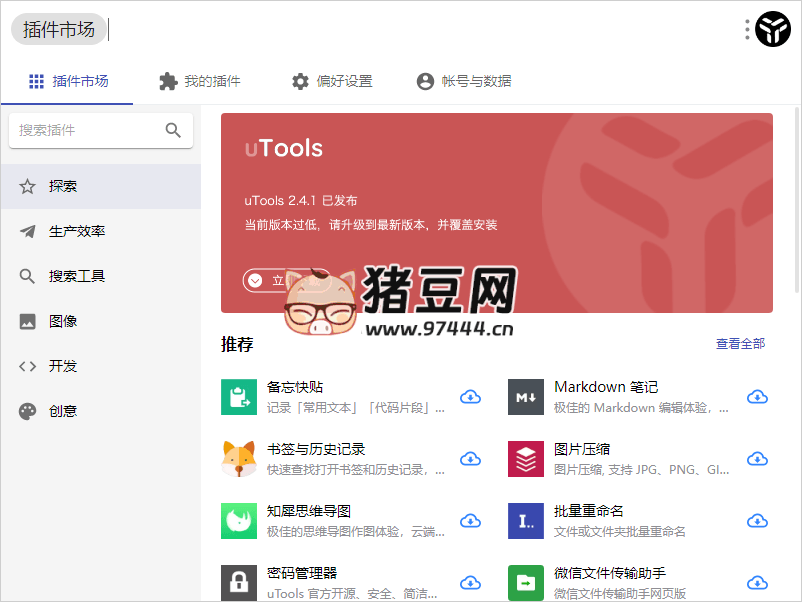The width and height of the screenshot is (802, 602).
Task: Download the 微信文件传输助手 plugin via cloud icon
Action: pos(757,582)
